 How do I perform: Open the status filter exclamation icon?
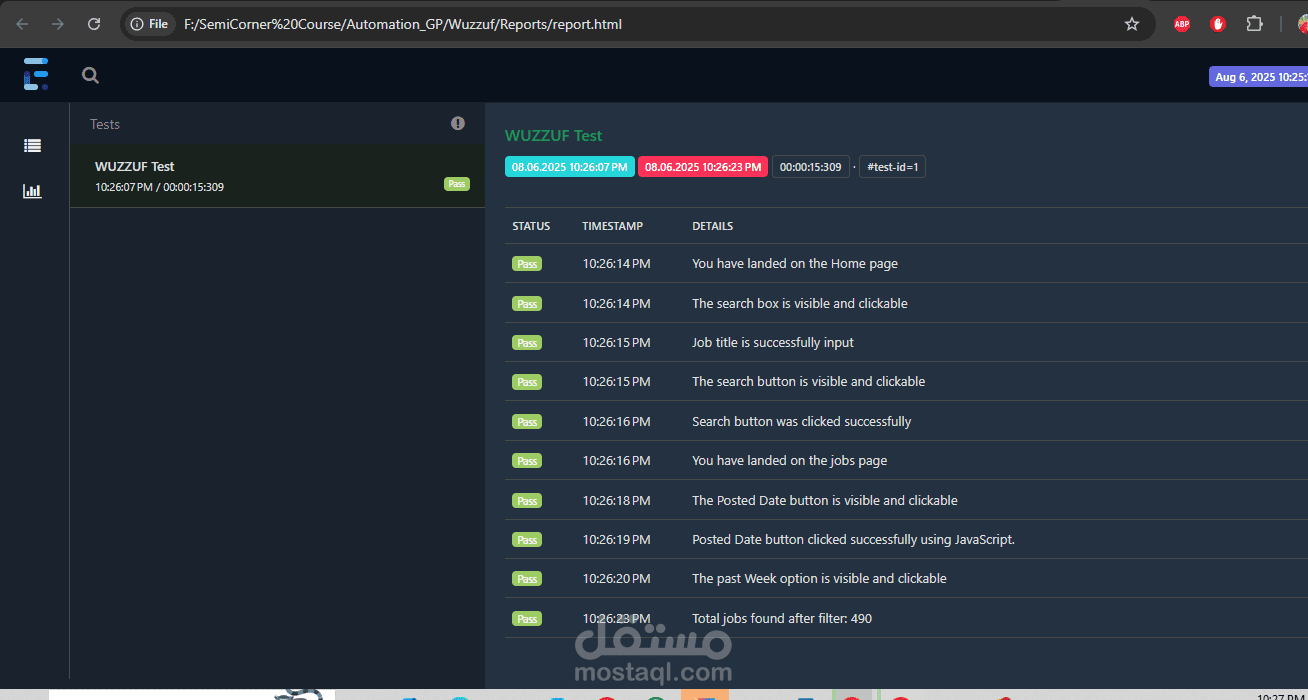coord(458,123)
